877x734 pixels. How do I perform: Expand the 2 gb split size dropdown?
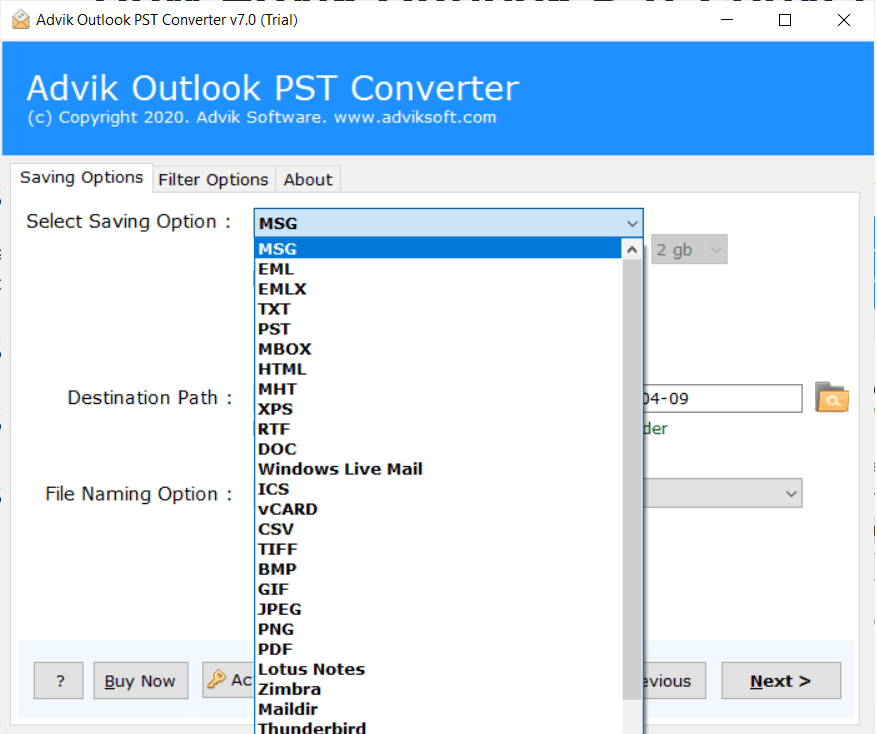coord(689,250)
